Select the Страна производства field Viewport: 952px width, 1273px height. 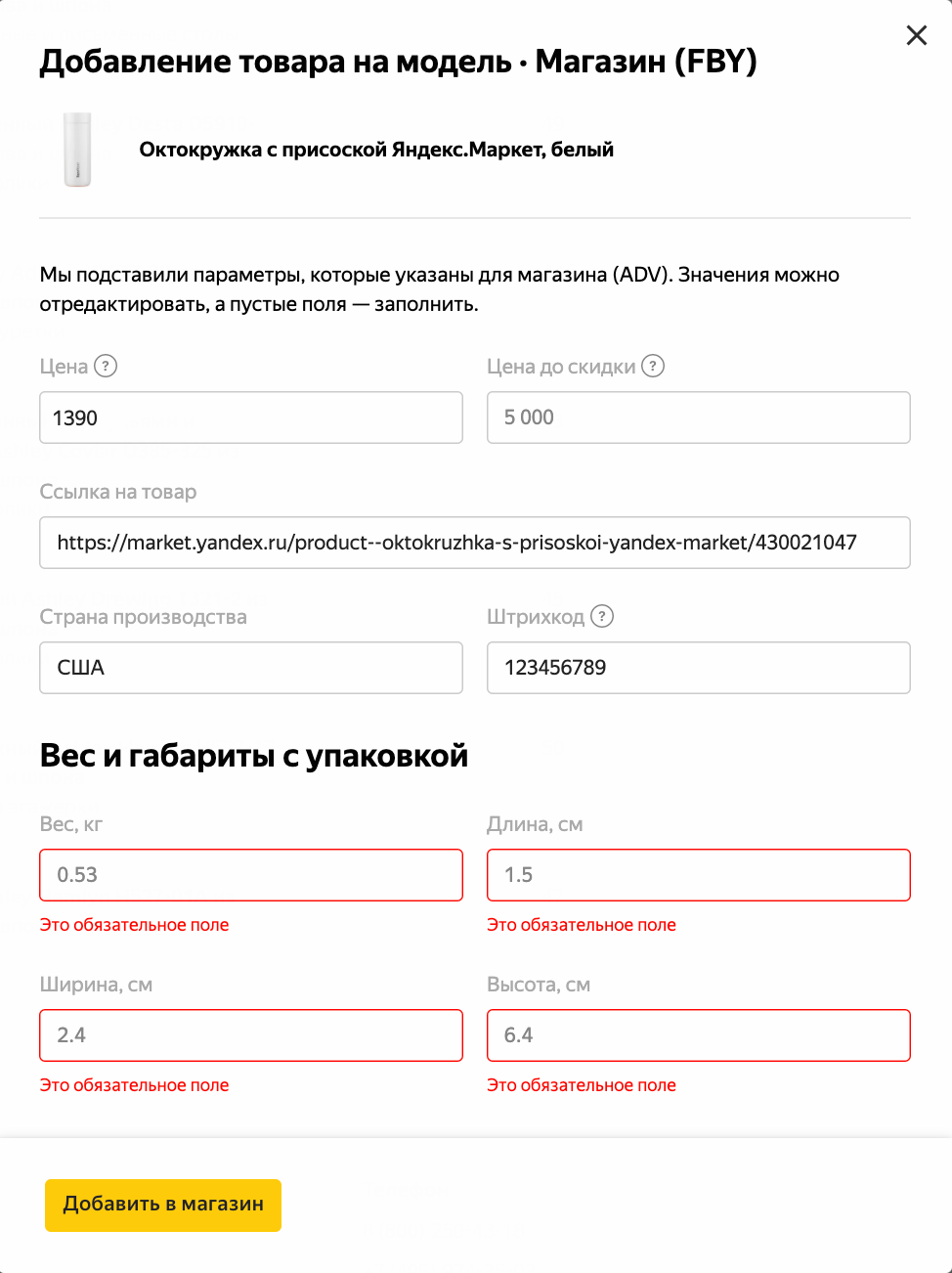coord(250,668)
